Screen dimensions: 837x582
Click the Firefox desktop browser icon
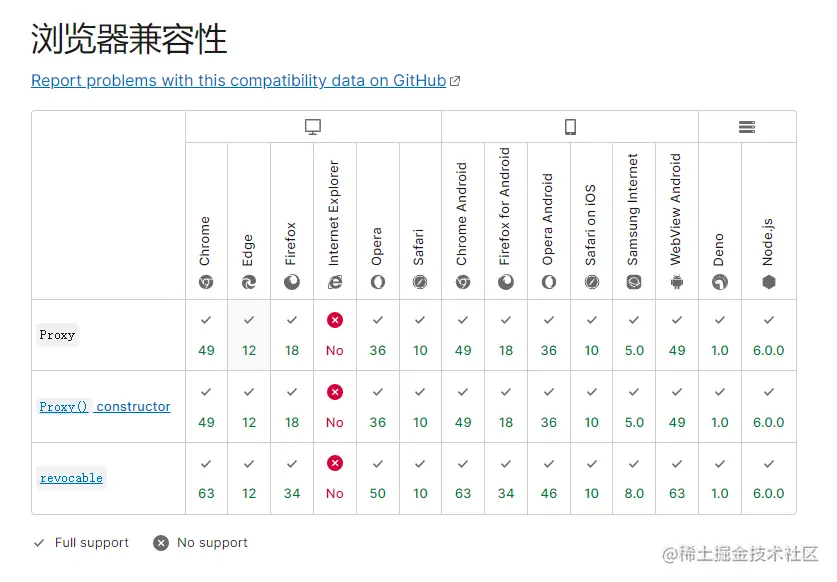coord(291,282)
